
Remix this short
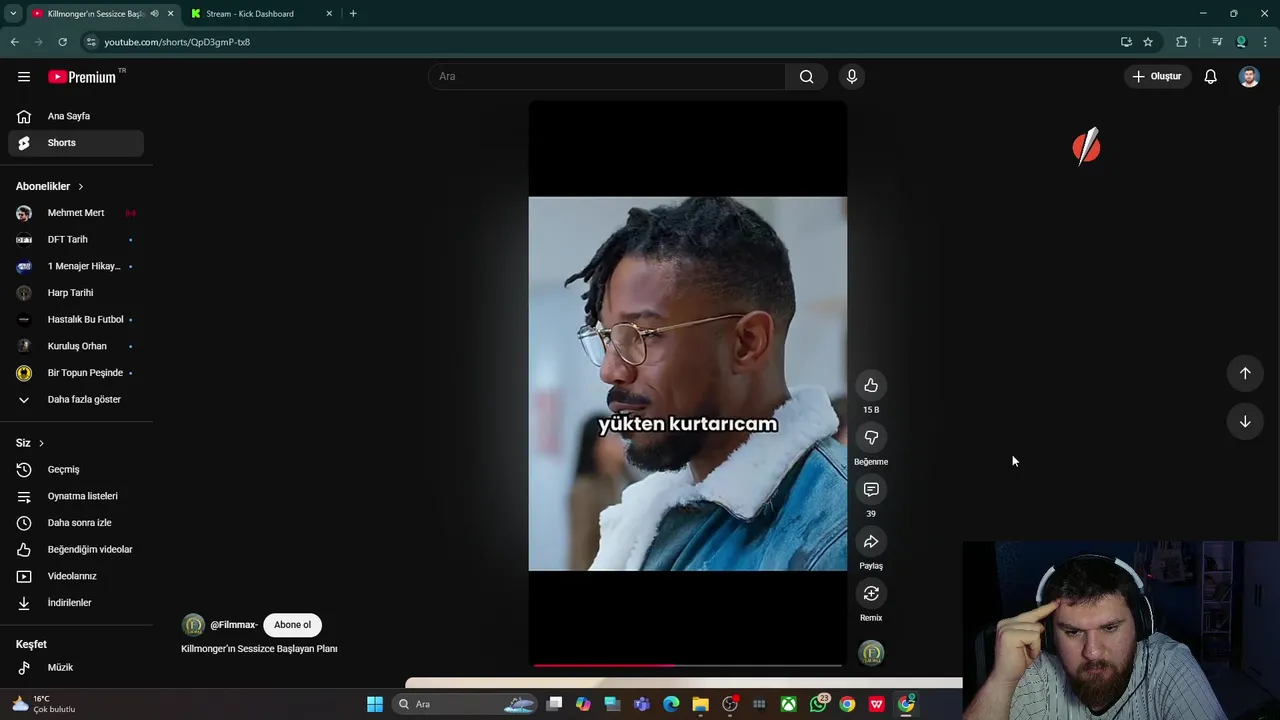(x=871, y=594)
